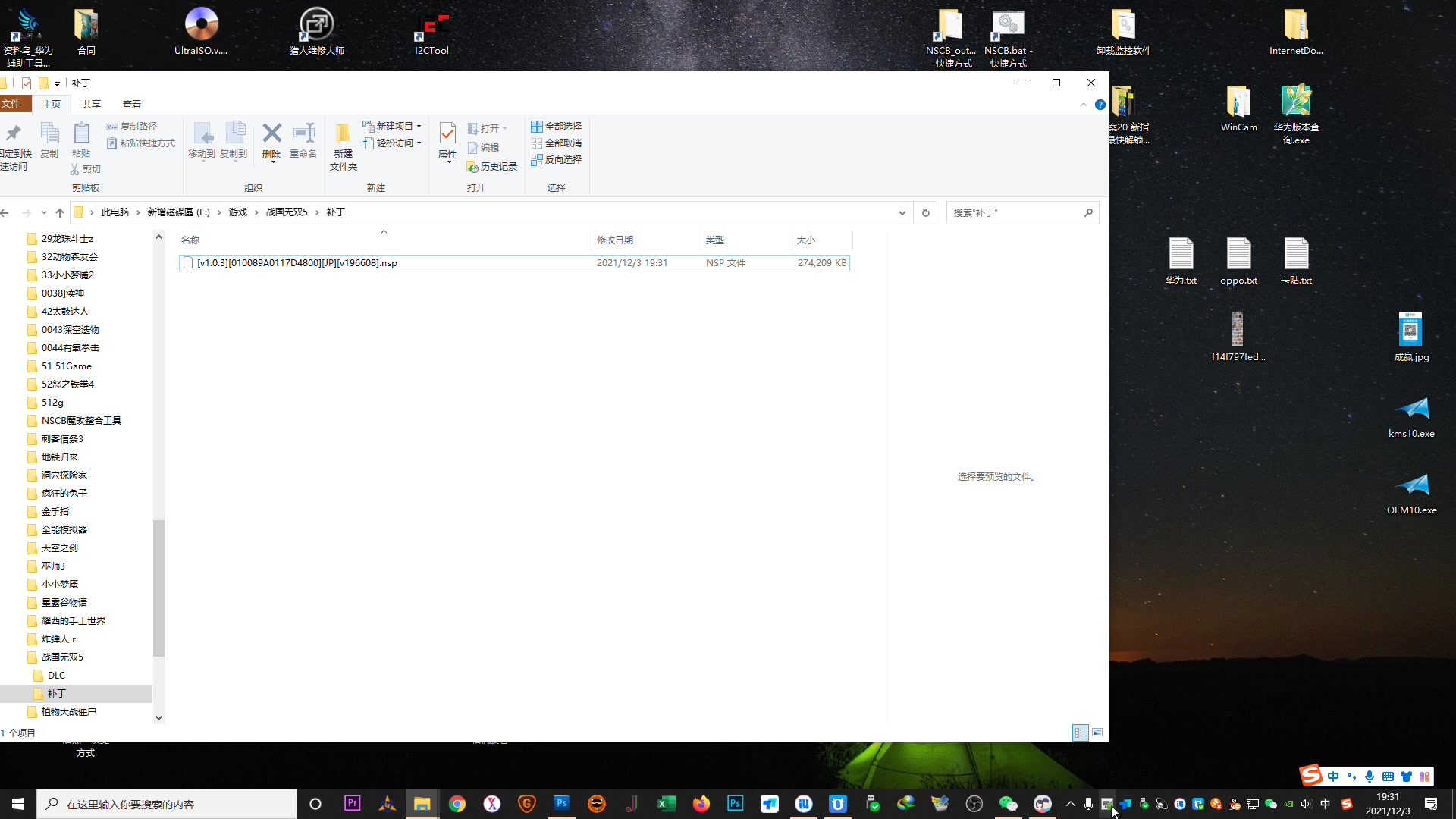
Task: Expand the address bar history dropdown
Action: (902, 212)
